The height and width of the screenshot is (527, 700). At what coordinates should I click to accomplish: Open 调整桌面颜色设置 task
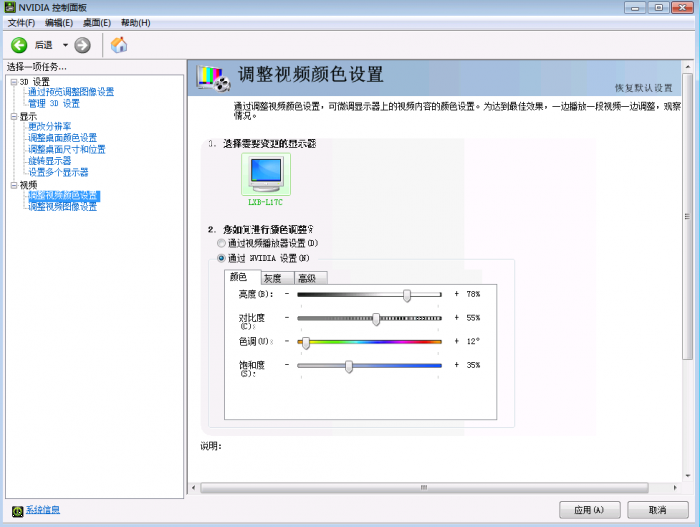coord(62,138)
